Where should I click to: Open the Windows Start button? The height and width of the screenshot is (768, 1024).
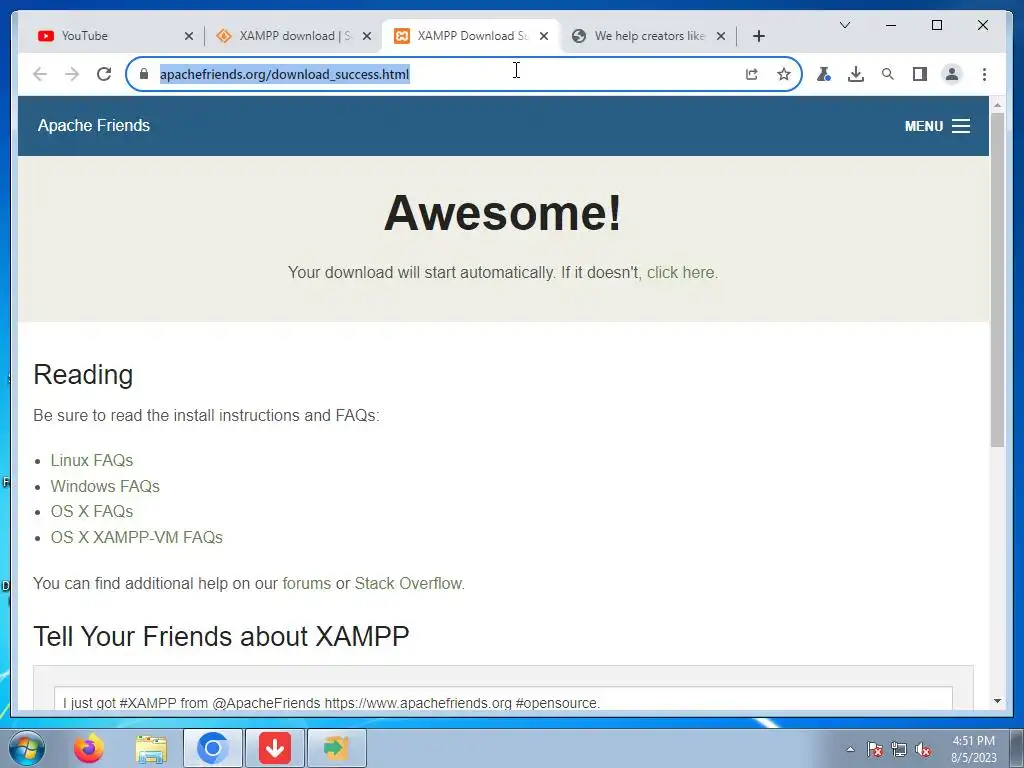click(x=27, y=748)
